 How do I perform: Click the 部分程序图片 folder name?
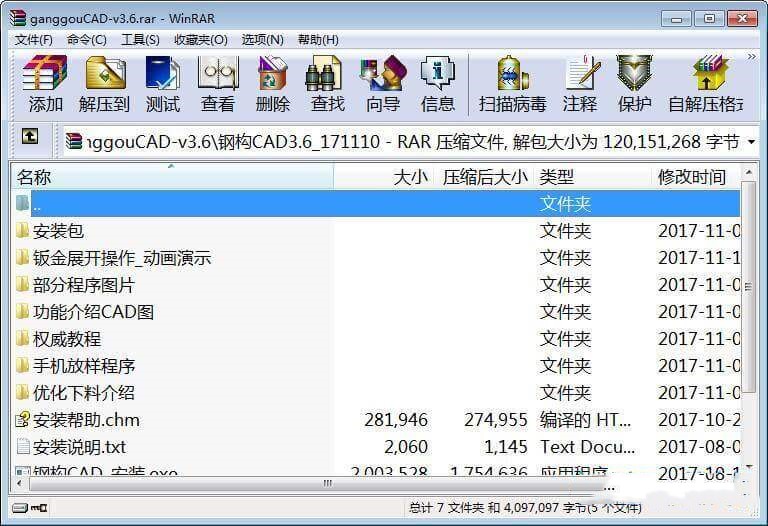[84, 285]
